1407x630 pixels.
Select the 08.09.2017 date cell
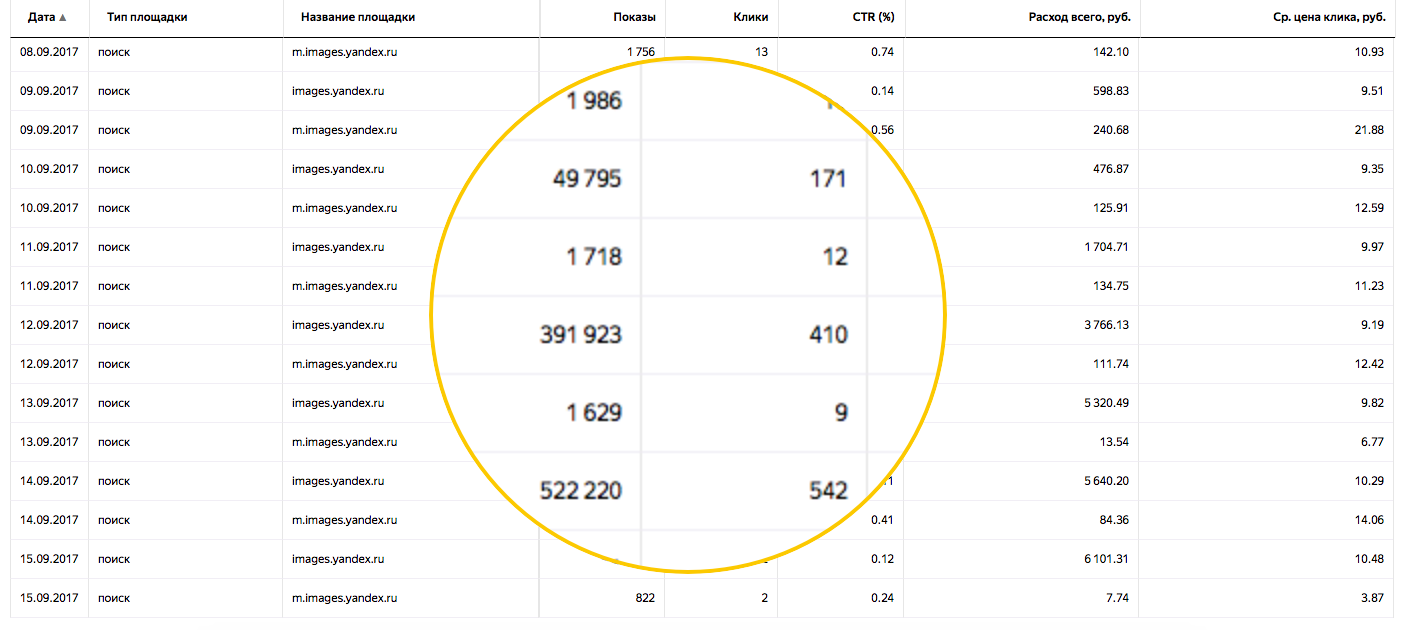(49, 52)
